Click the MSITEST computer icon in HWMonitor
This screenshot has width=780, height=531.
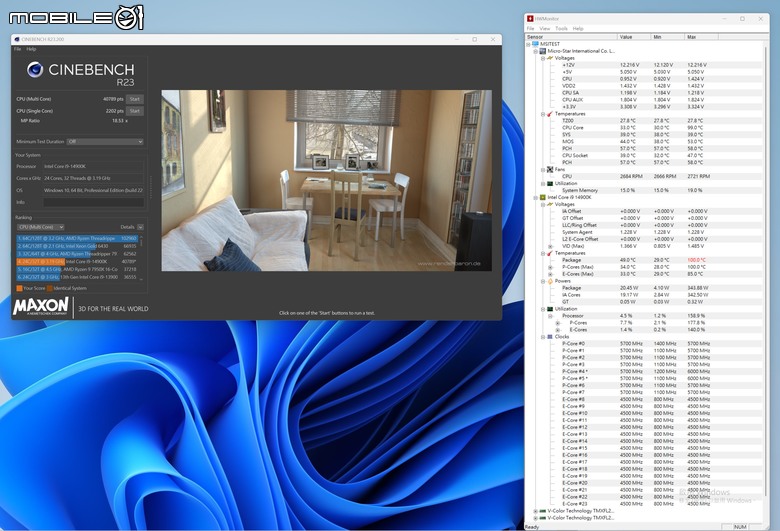pyautogui.click(x=535, y=44)
